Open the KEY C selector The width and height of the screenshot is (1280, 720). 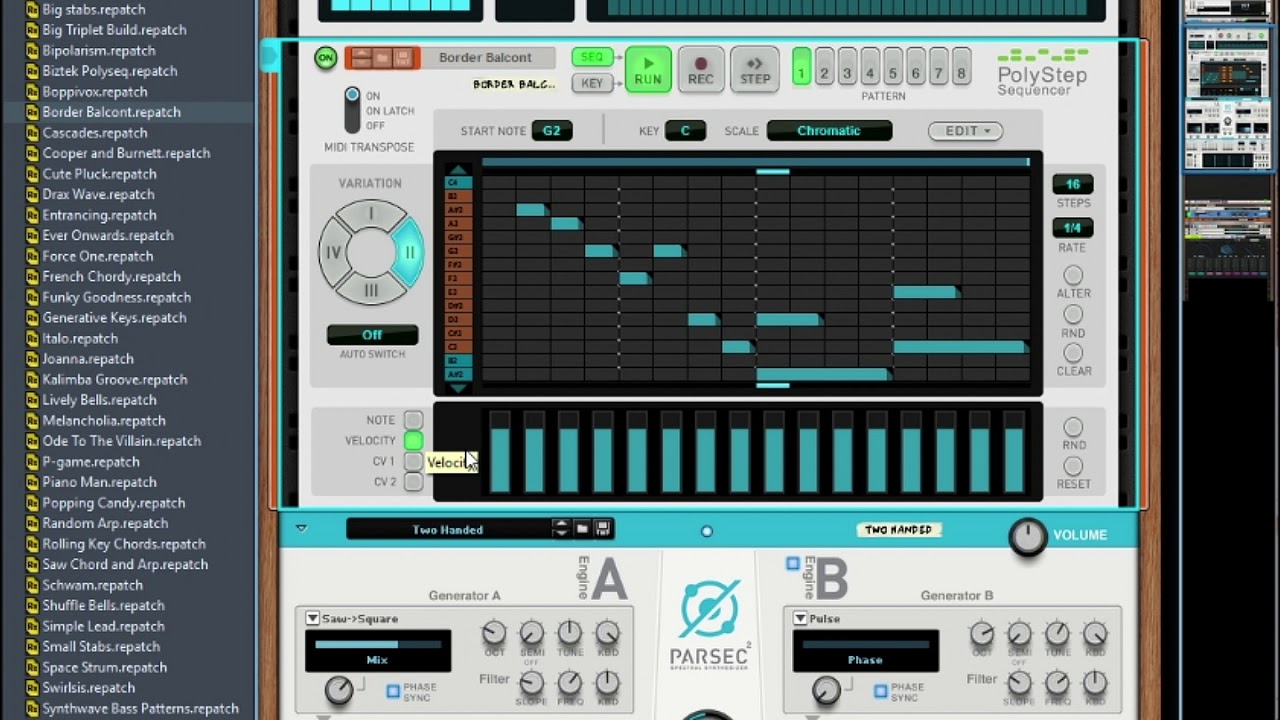click(x=685, y=131)
